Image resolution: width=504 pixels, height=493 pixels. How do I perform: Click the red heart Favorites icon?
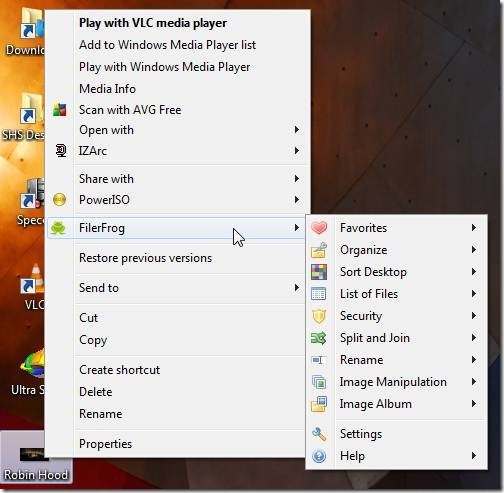319,228
